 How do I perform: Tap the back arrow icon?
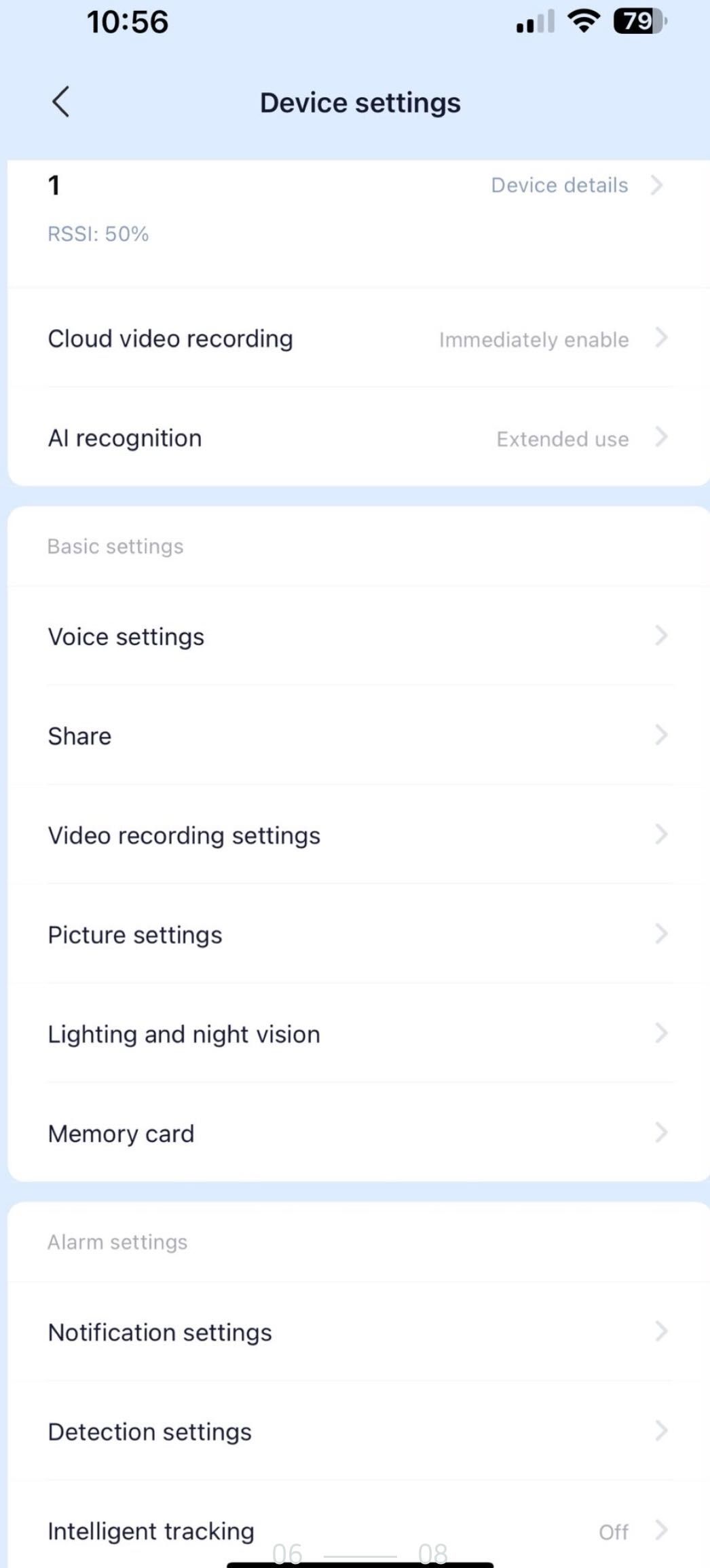coord(60,102)
